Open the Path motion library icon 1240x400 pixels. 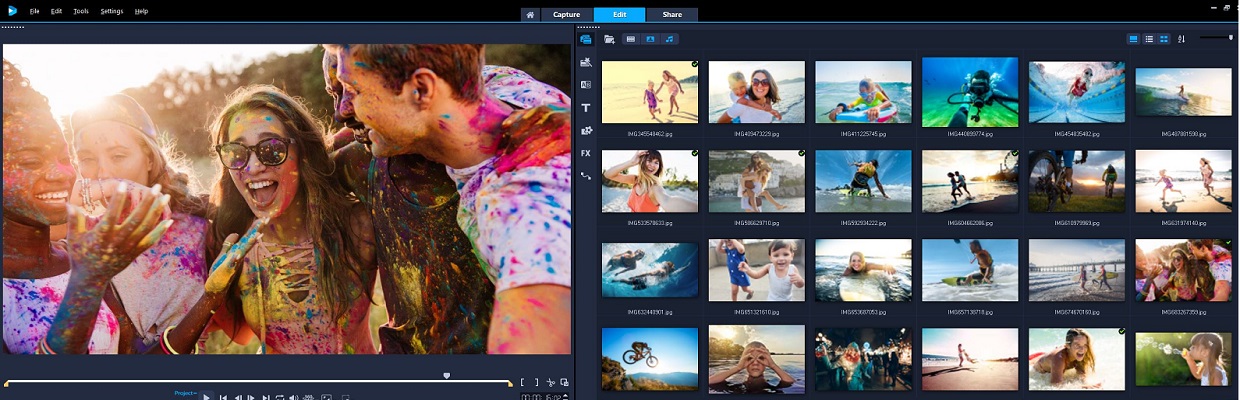pyautogui.click(x=586, y=176)
